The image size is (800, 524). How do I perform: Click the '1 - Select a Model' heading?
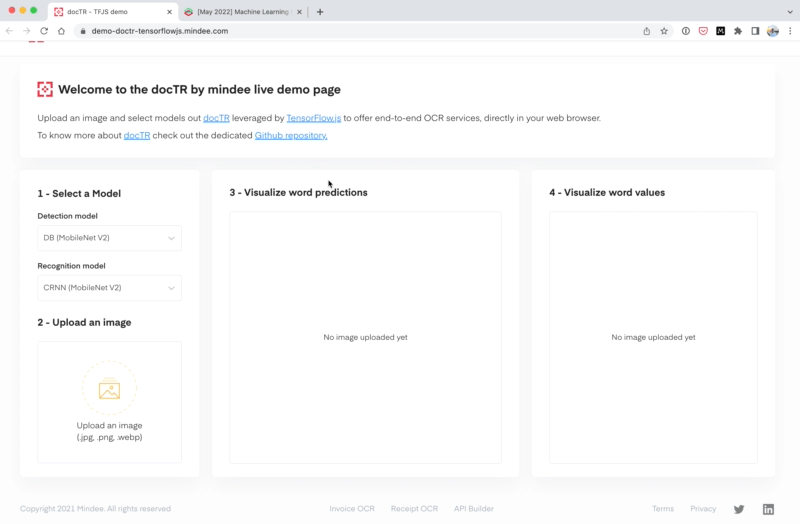pos(79,193)
